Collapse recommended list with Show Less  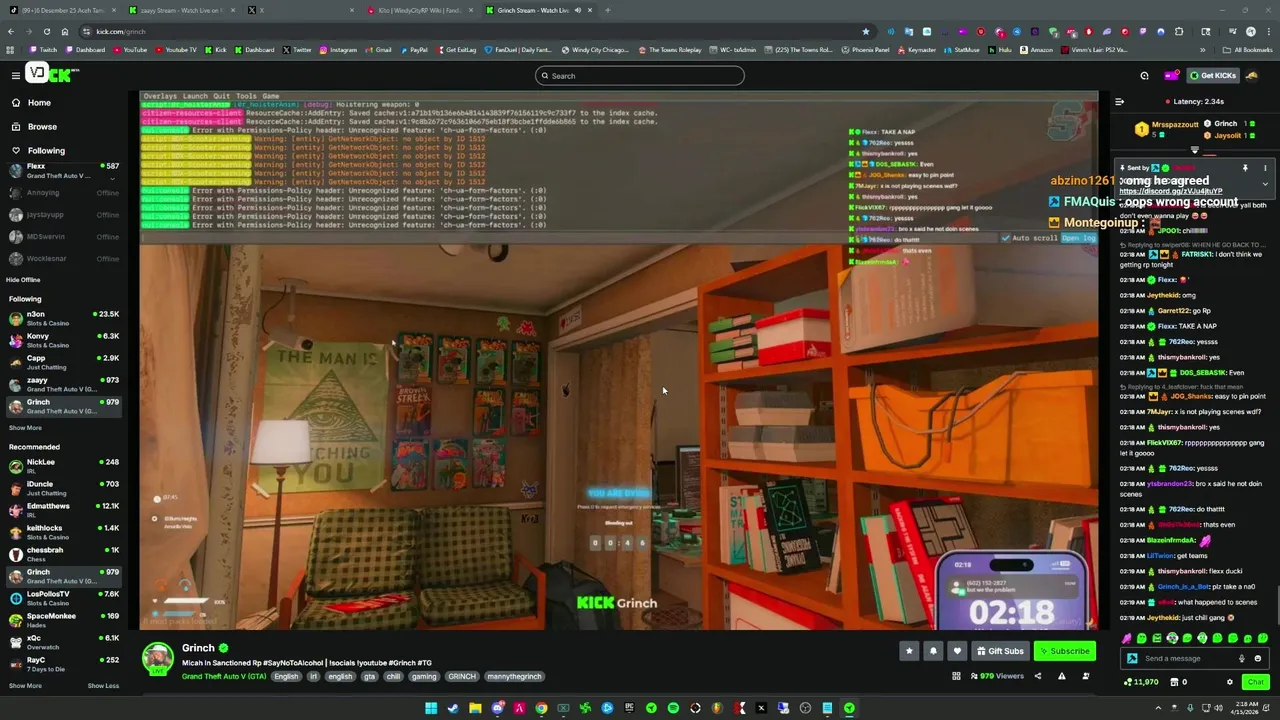tap(103, 686)
